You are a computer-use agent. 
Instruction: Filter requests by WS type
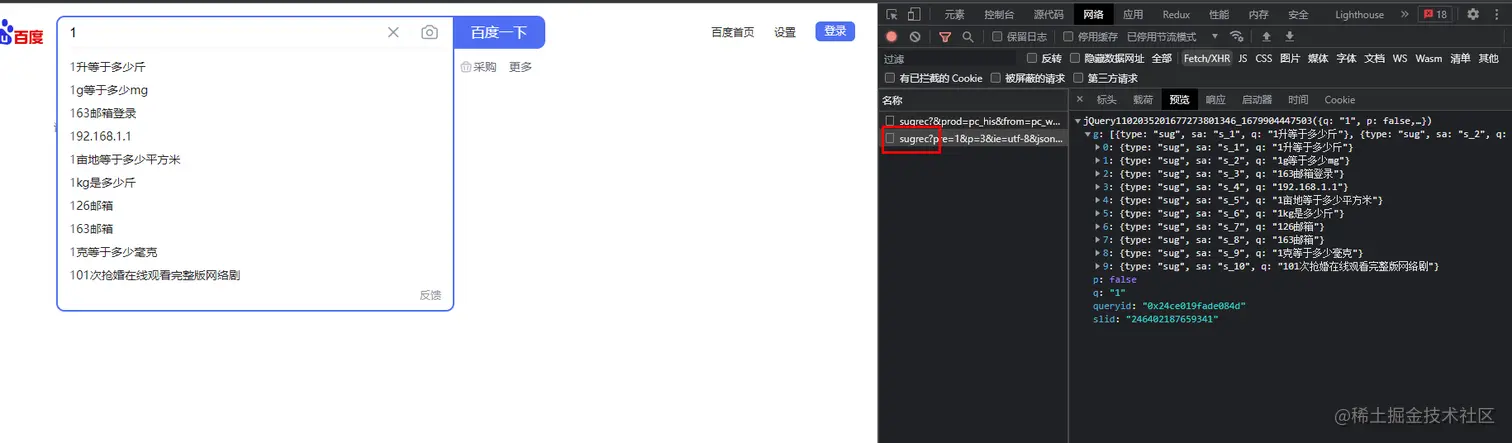(1400, 58)
